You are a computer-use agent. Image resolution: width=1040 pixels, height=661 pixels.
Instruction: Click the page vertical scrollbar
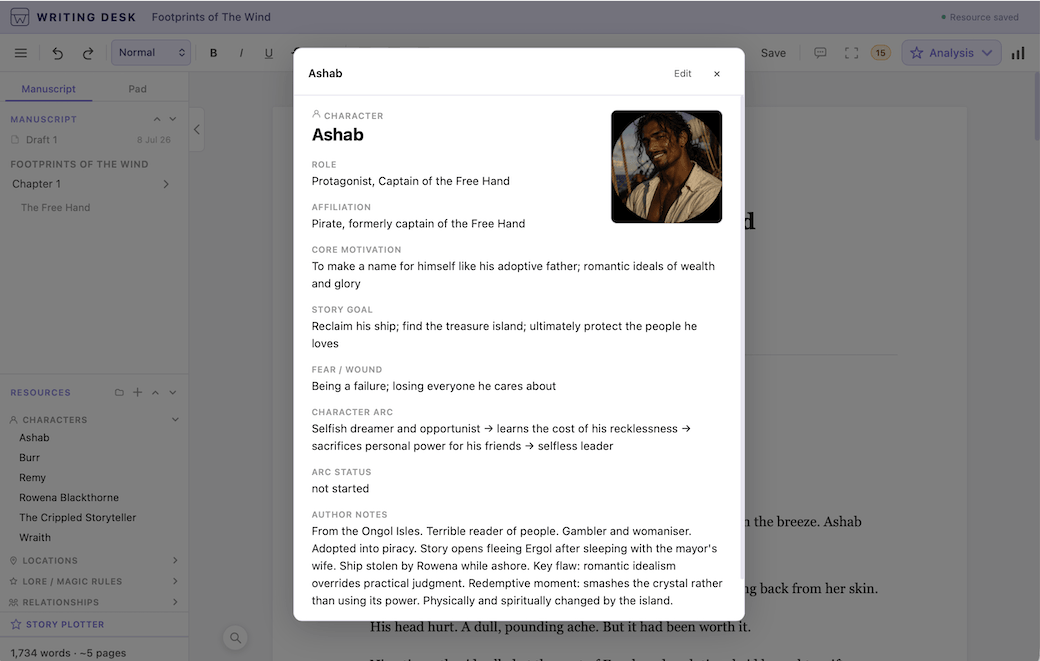1037,106
